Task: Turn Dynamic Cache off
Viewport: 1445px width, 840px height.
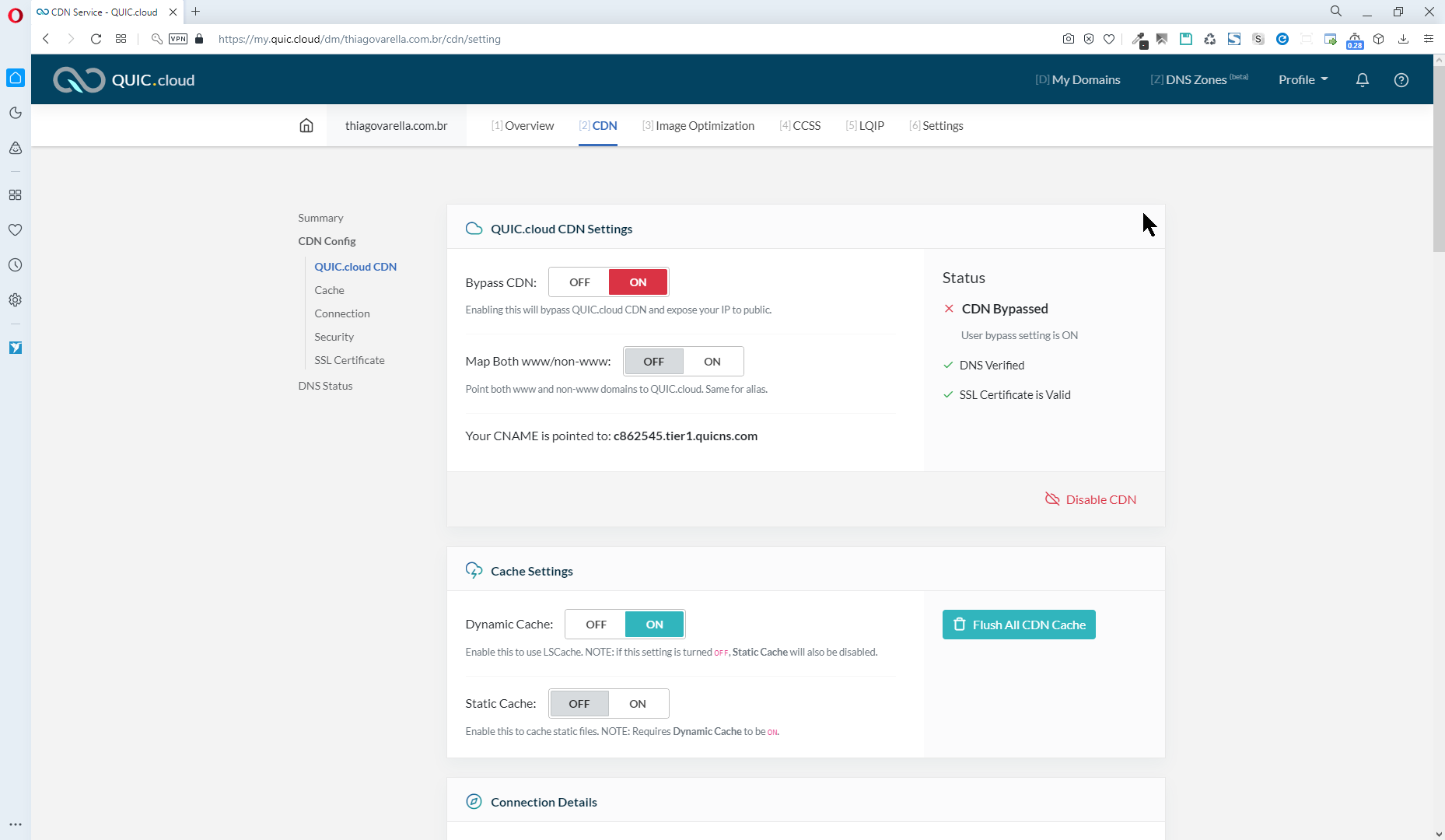Action: (x=596, y=625)
